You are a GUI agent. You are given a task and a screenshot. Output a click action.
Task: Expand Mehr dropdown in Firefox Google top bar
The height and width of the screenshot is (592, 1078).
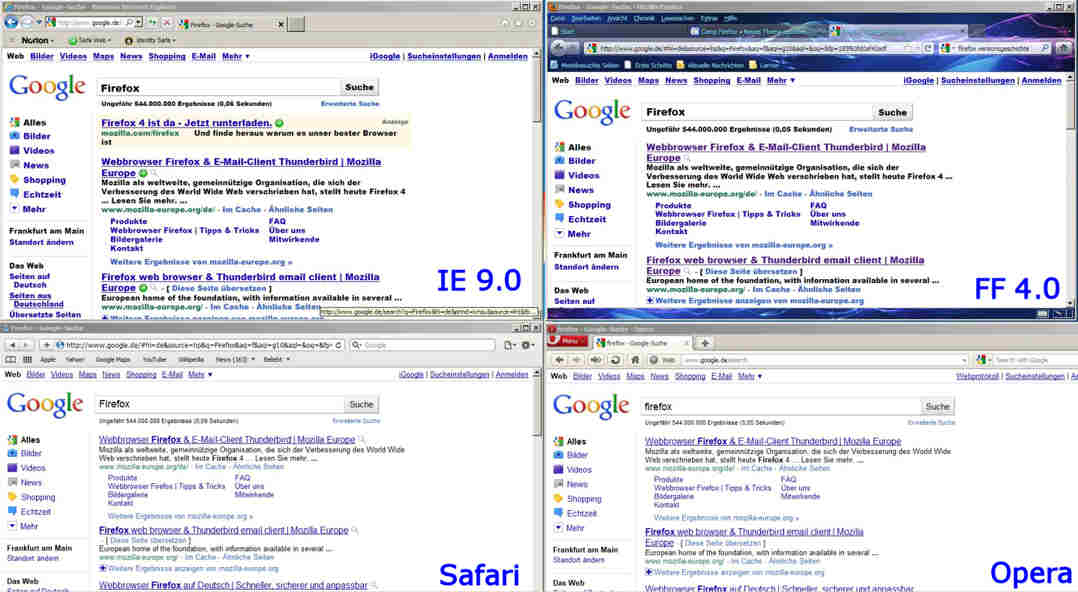pyautogui.click(x=780, y=80)
